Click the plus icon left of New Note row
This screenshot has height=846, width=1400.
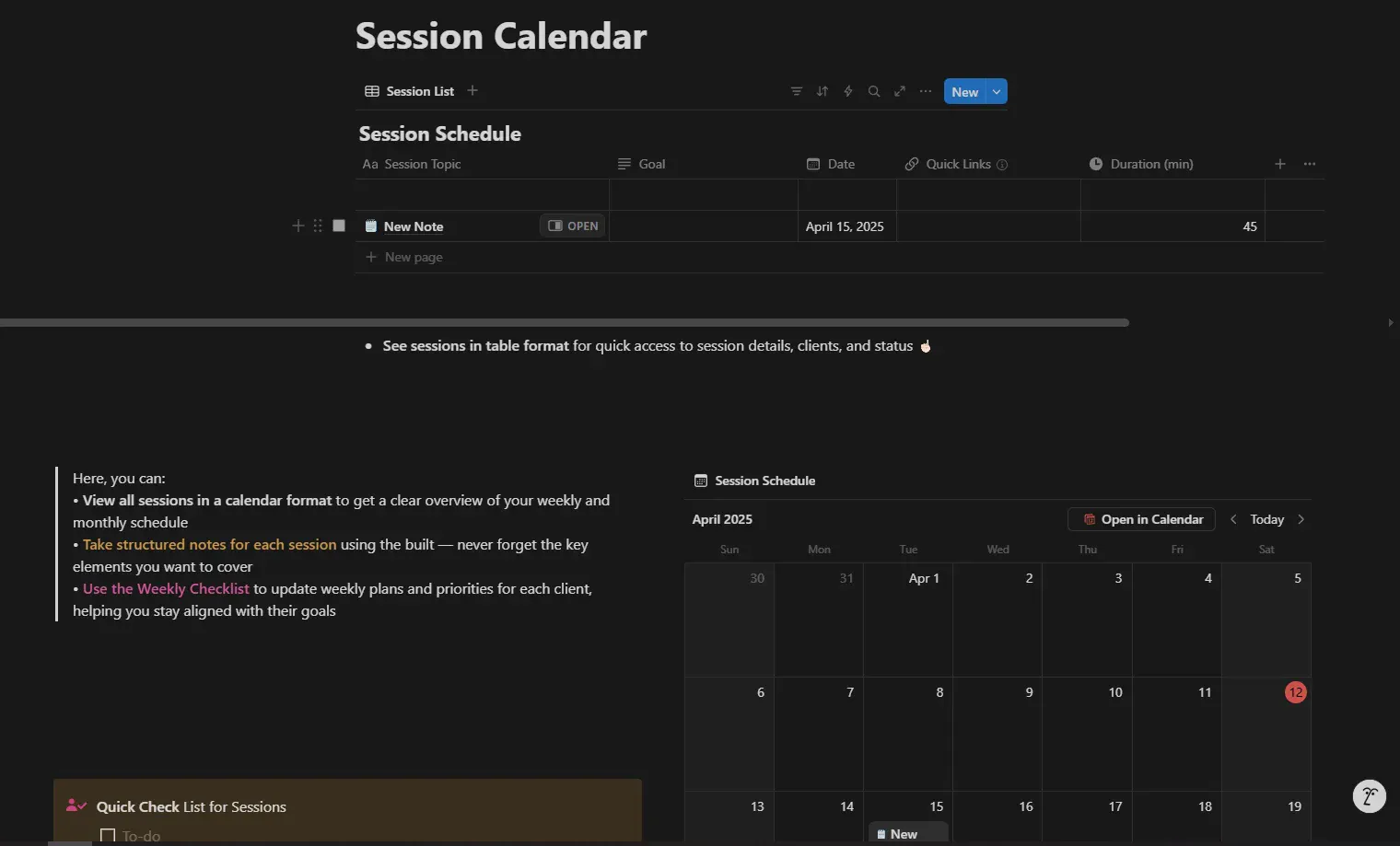click(297, 226)
